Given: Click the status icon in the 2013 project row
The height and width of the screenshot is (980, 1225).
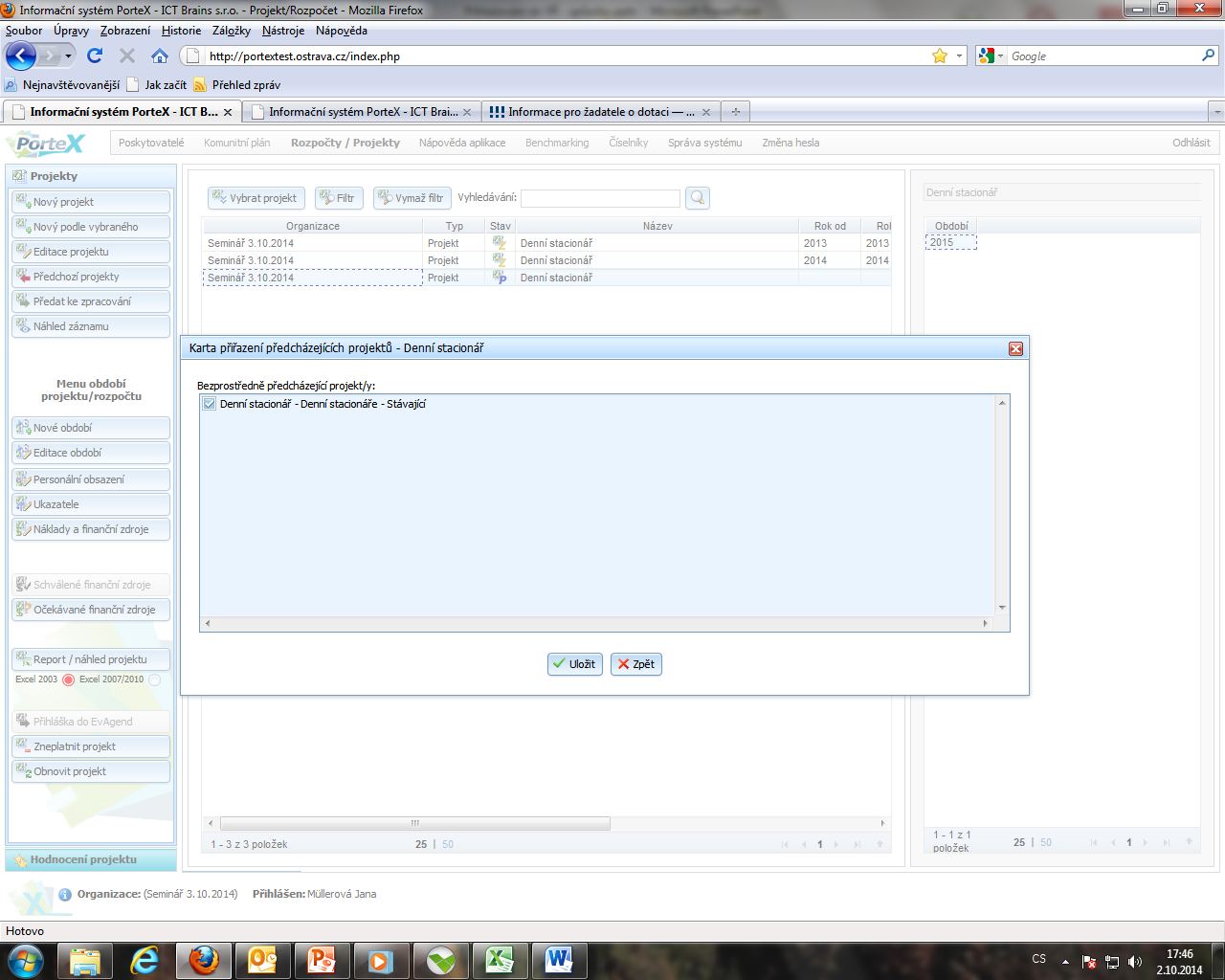Looking at the screenshot, I should point(500,243).
